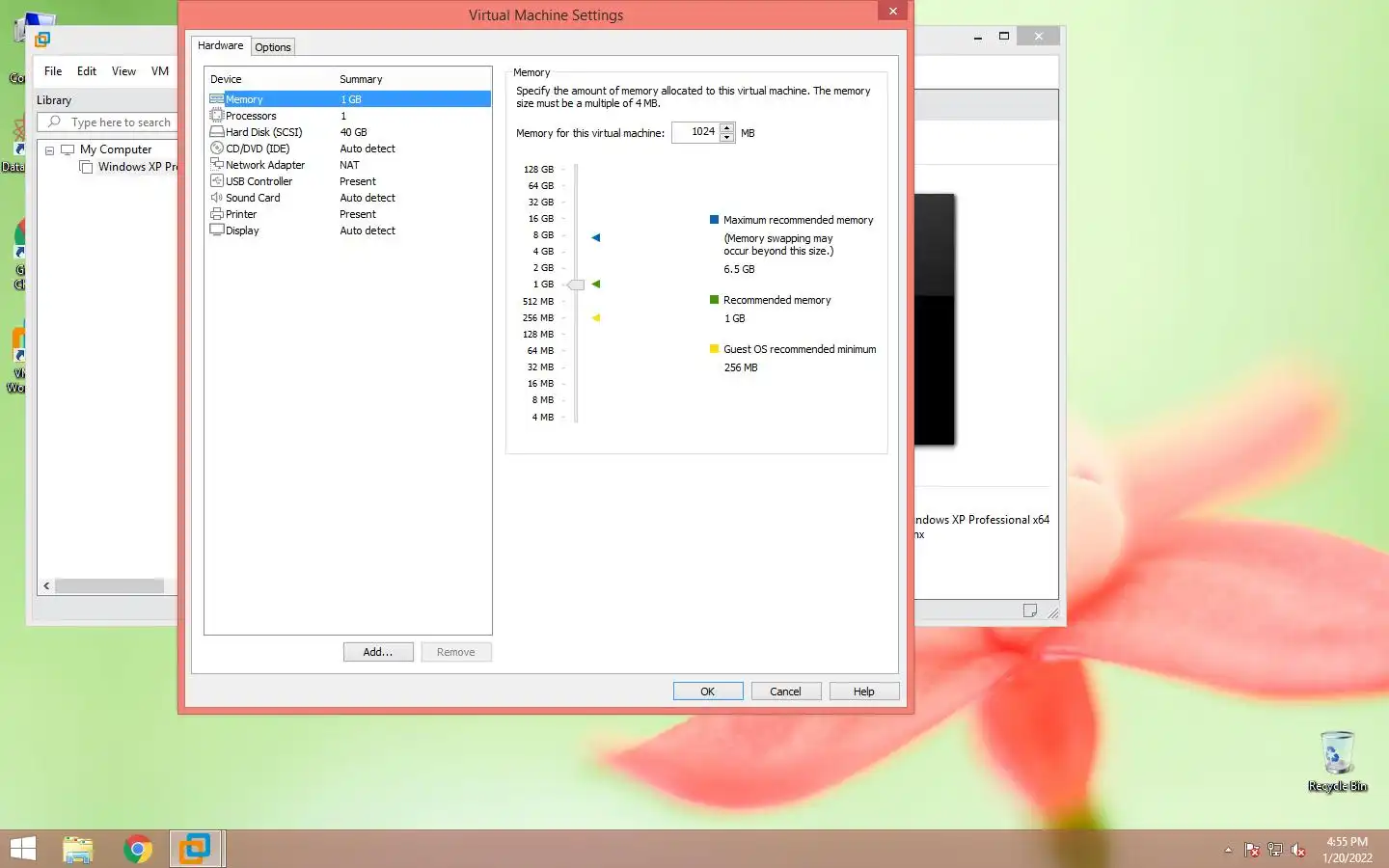
Task: Click the 128 GB mark on memory scale
Action: (538, 170)
